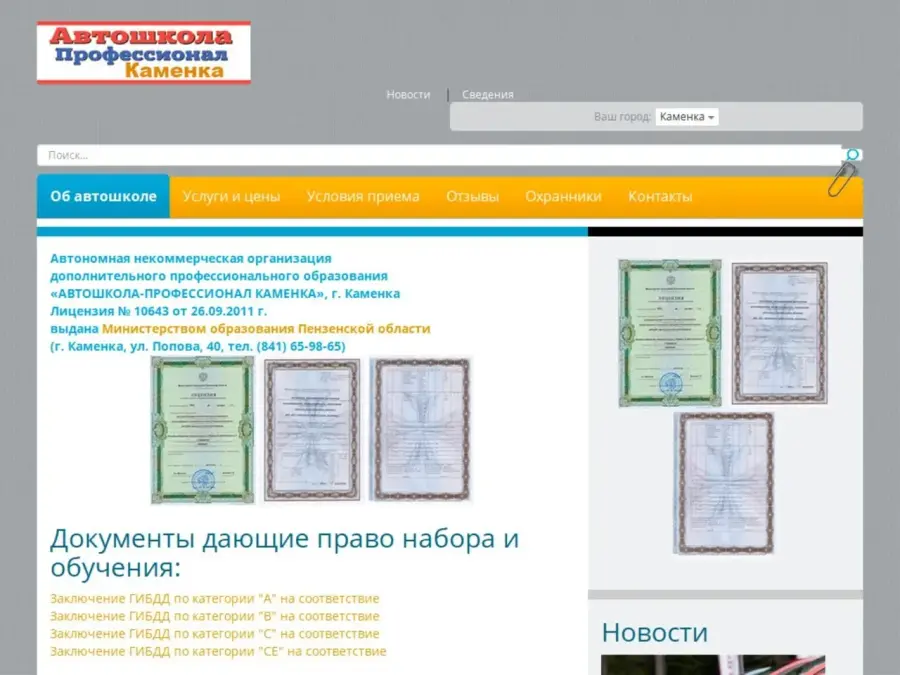Type in the Поиск search field
Screen dimensions: 900x675
438,155
